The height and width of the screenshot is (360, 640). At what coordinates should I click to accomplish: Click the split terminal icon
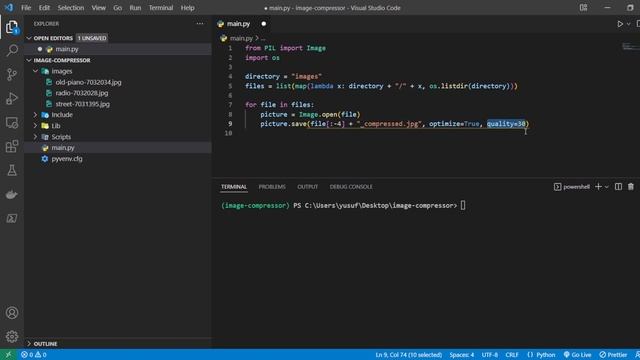tap(618, 187)
